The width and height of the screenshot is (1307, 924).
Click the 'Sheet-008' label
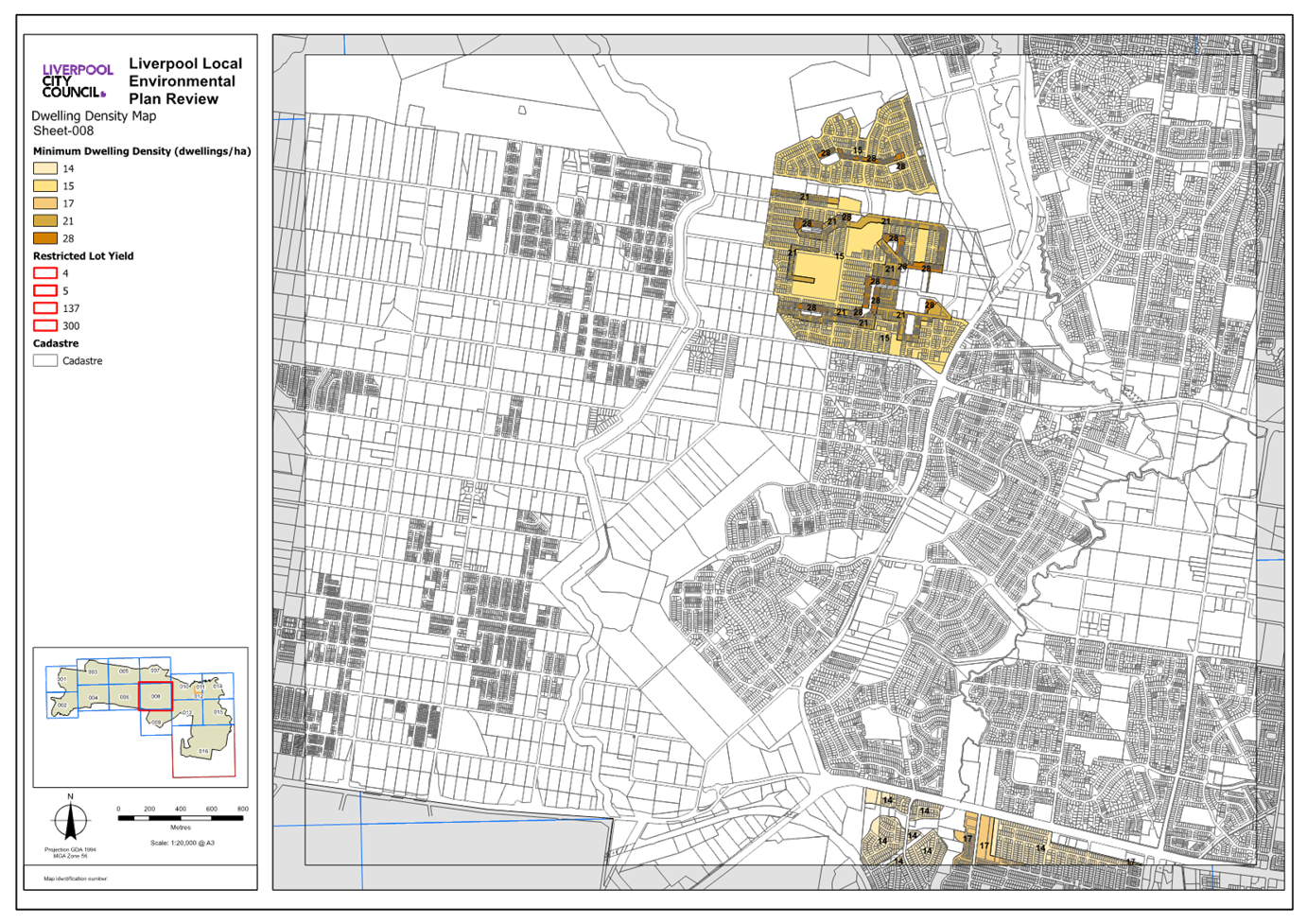pyautogui.click(x=63, y=131)
